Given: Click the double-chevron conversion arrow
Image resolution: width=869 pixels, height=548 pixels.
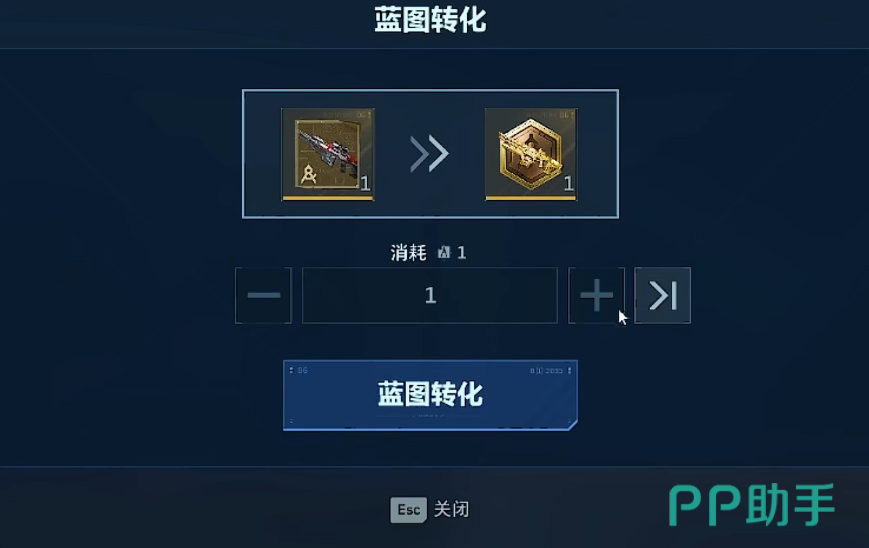Looking at the screenshot, I should click(x=429, y=153).
